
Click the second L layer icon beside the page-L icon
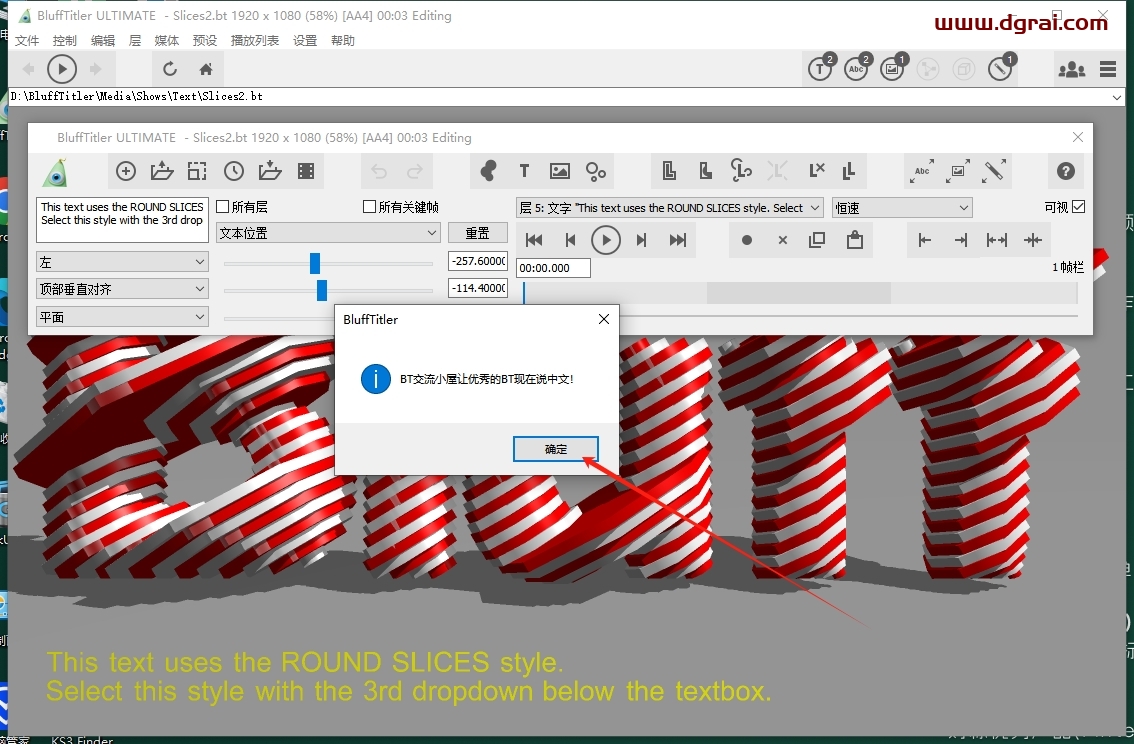coord(705,171)
